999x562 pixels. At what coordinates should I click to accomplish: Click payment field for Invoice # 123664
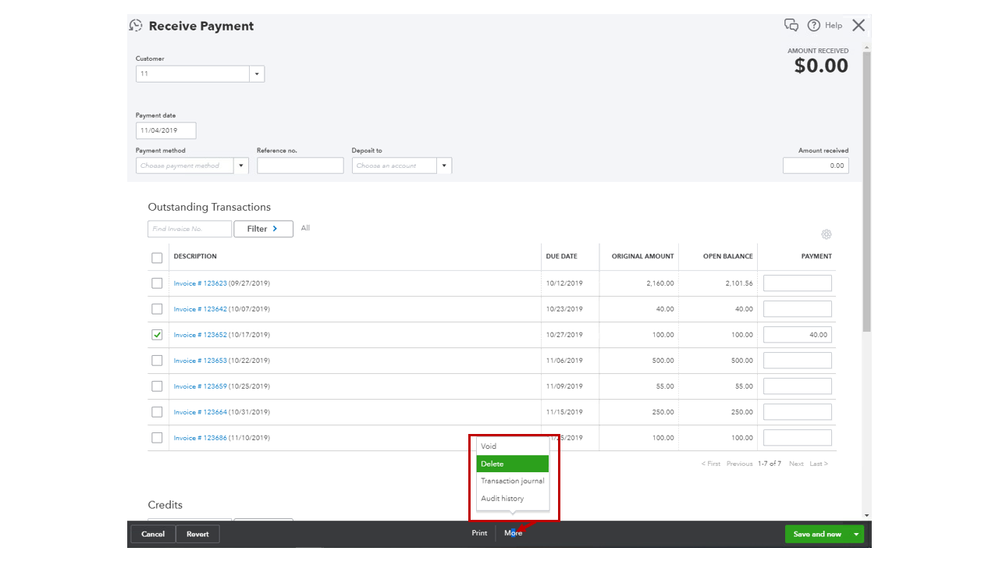click(x=797, y=412)
